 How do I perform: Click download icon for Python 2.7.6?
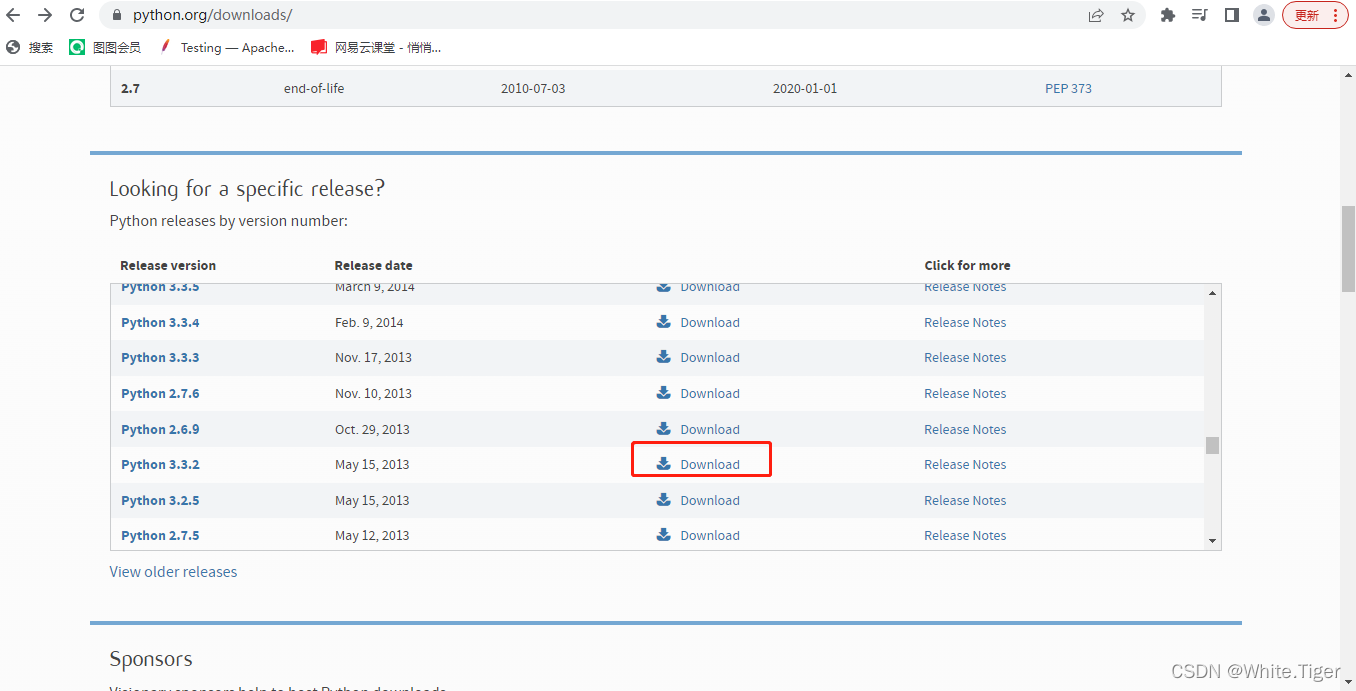[x=663, y=392]
